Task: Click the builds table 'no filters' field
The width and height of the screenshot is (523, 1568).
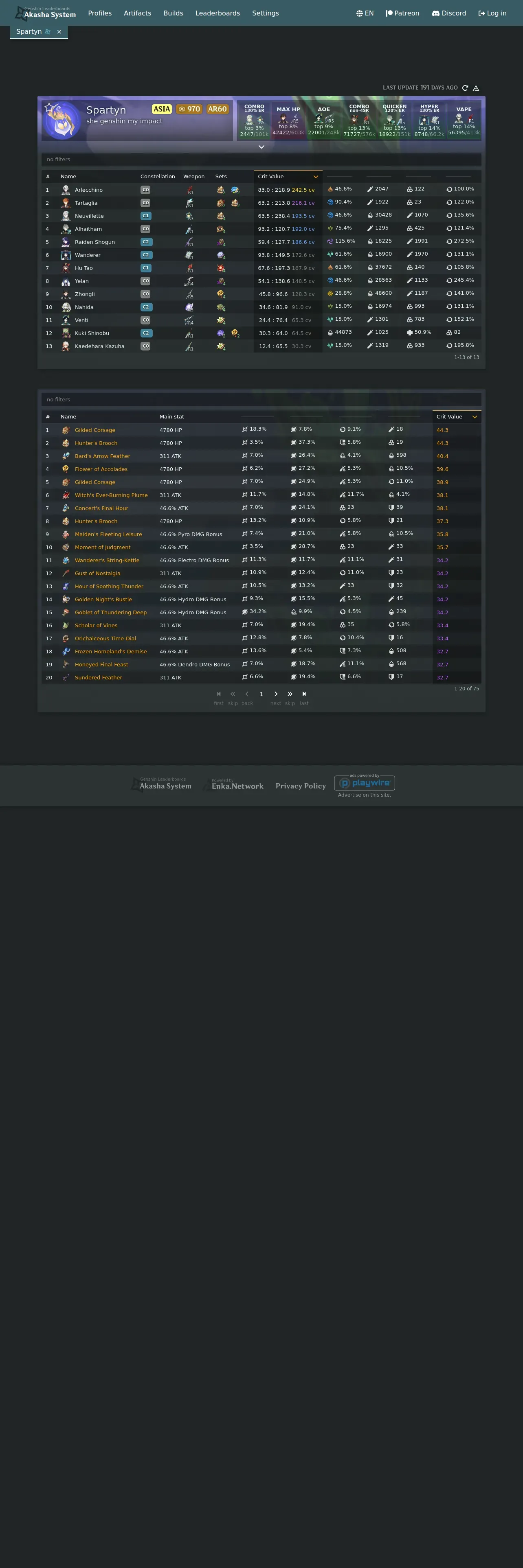Action: [x=261, y=160]
